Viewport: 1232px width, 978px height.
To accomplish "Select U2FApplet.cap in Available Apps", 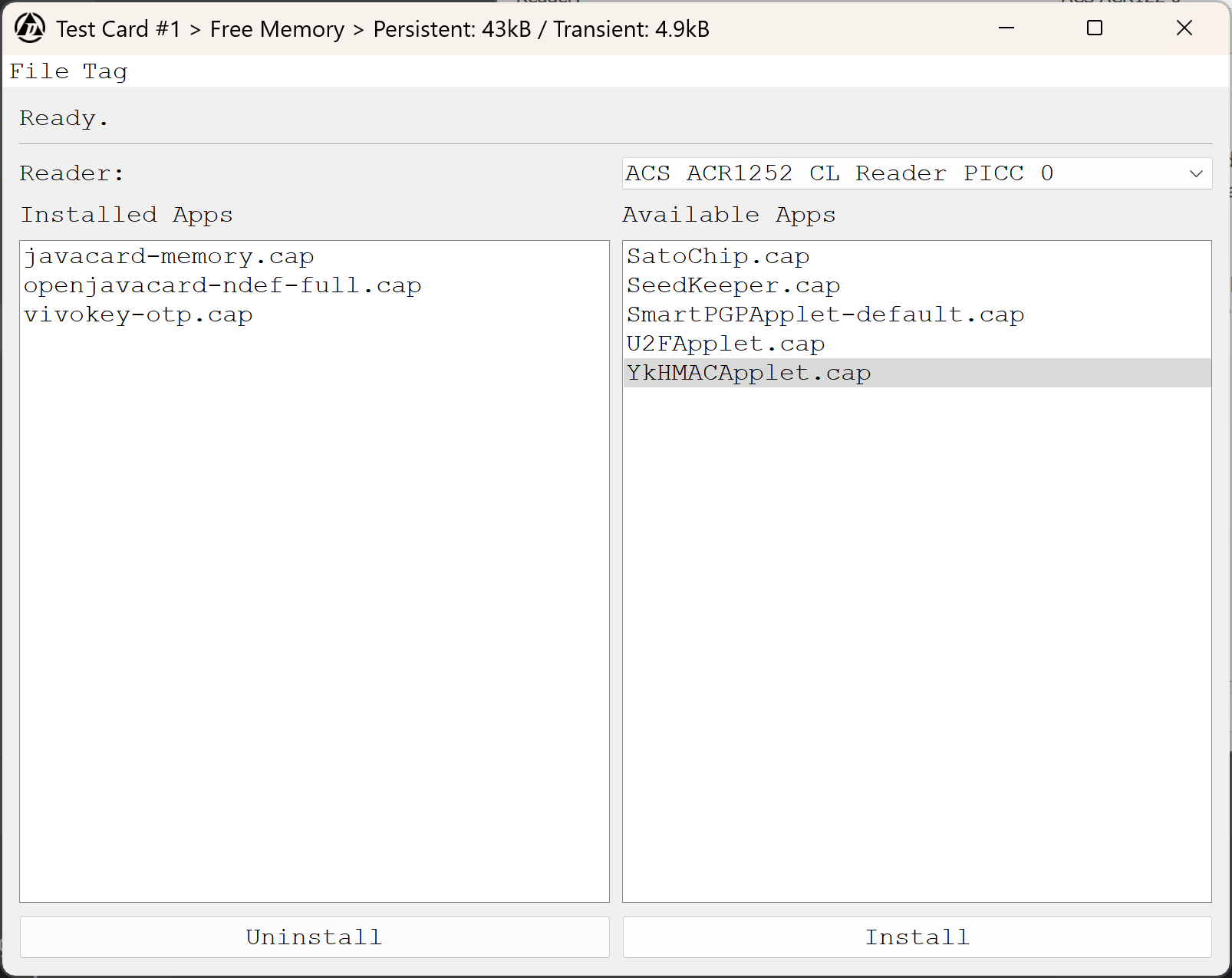I will 917,344.
